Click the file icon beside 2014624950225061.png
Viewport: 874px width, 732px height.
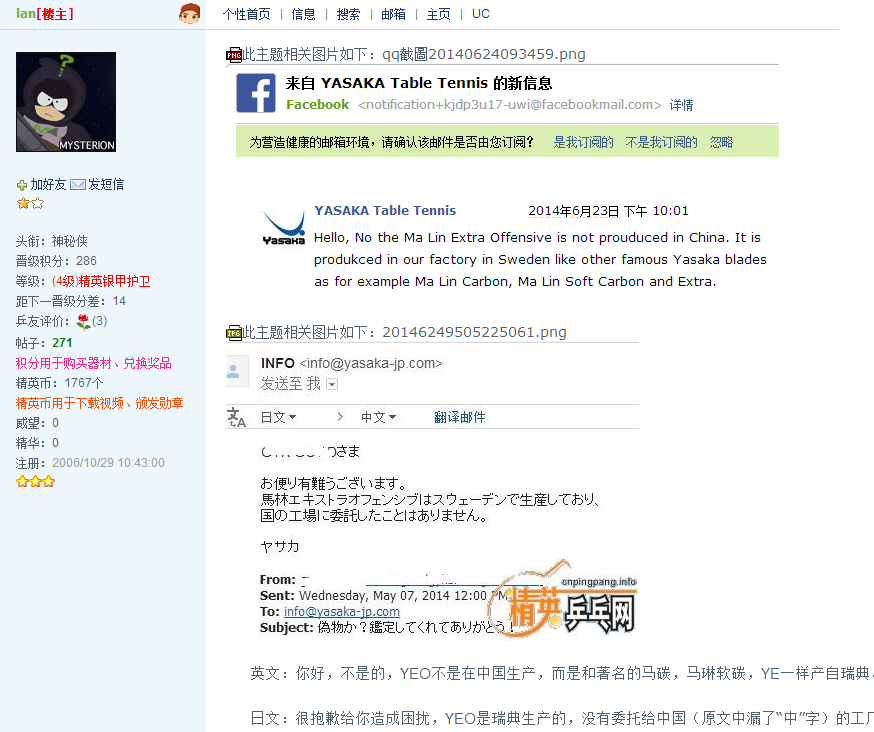234,333
